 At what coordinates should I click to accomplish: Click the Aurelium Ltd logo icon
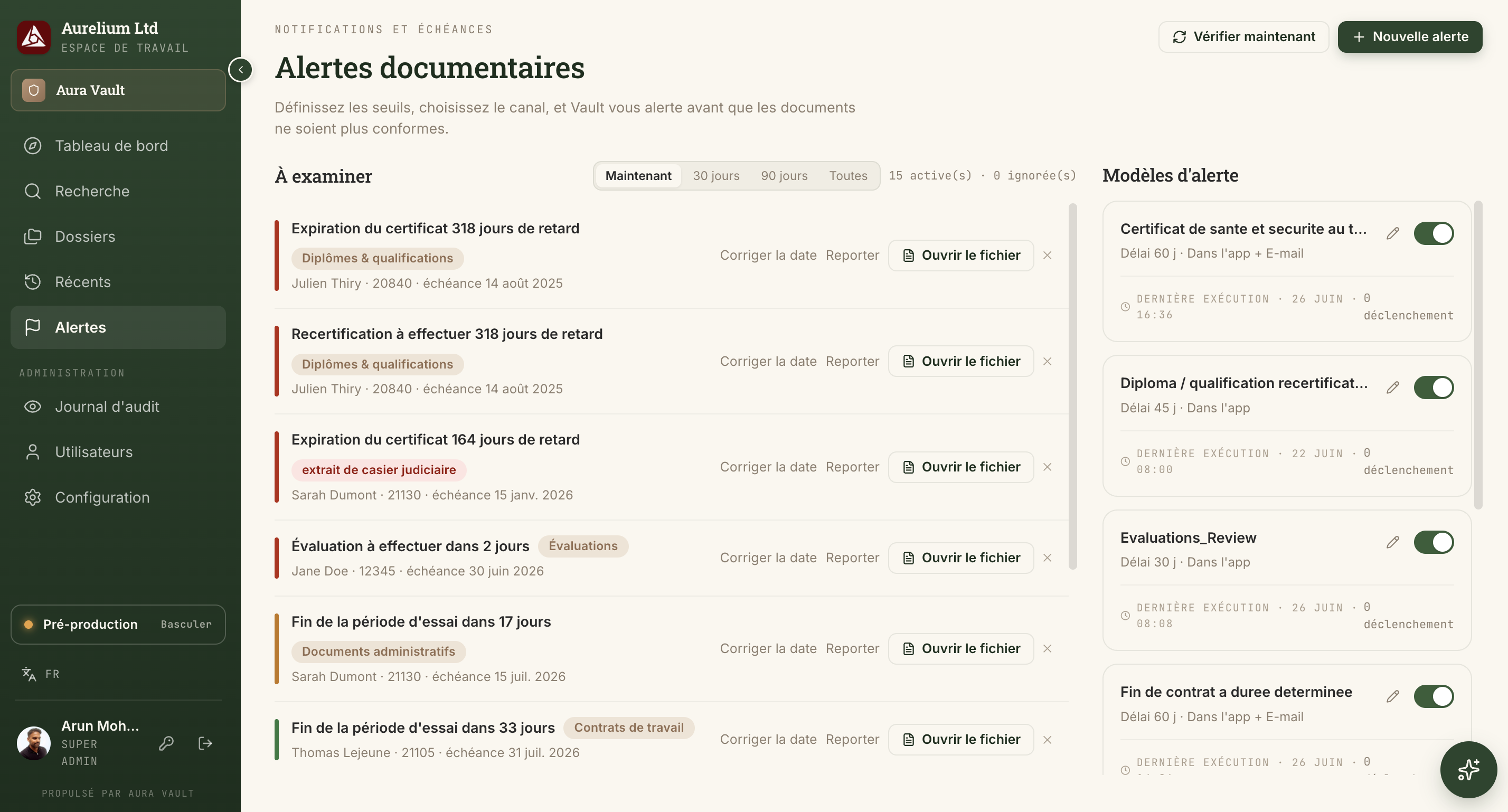pyautogui.click(x=33, y=37)
